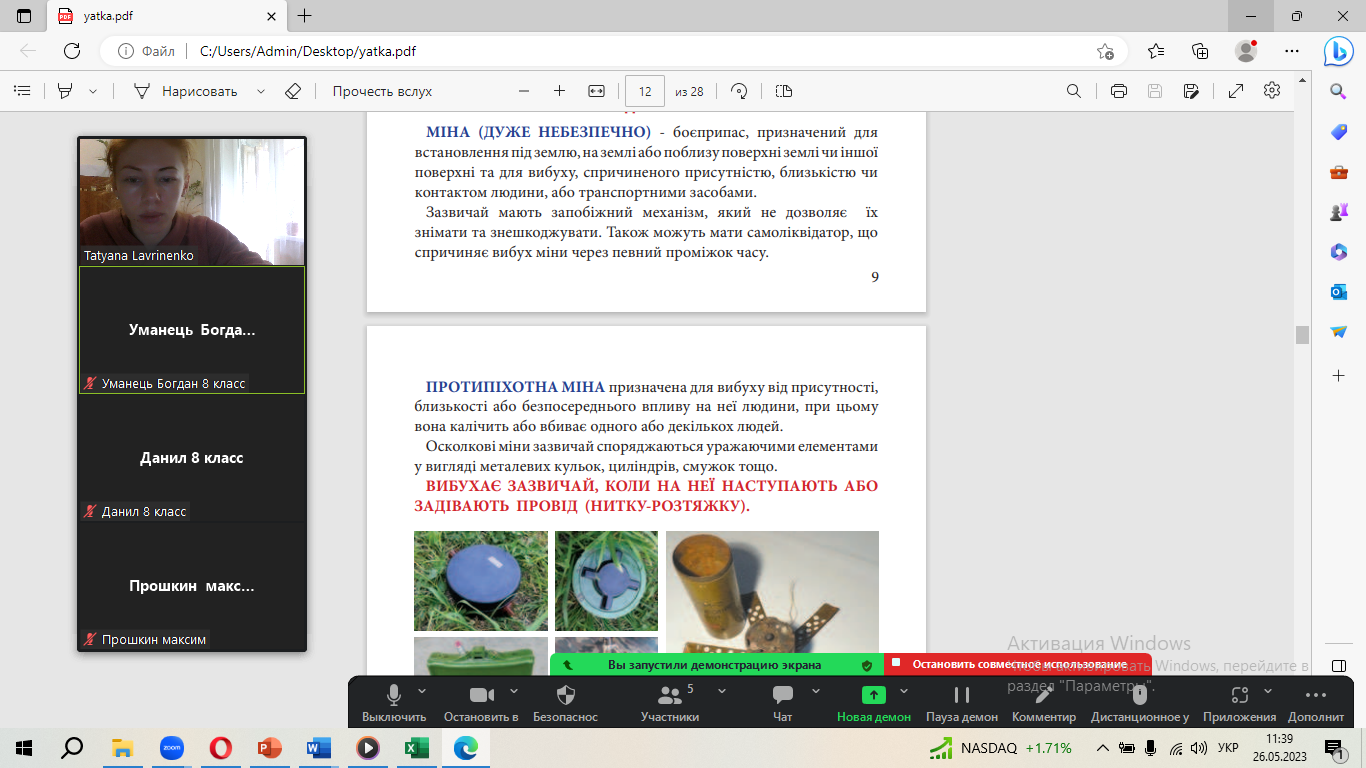Image resolution: width=1366 pixels, height=768 pixels.
Task: Open Word from the taskbar
Action: tap(318, 747)
